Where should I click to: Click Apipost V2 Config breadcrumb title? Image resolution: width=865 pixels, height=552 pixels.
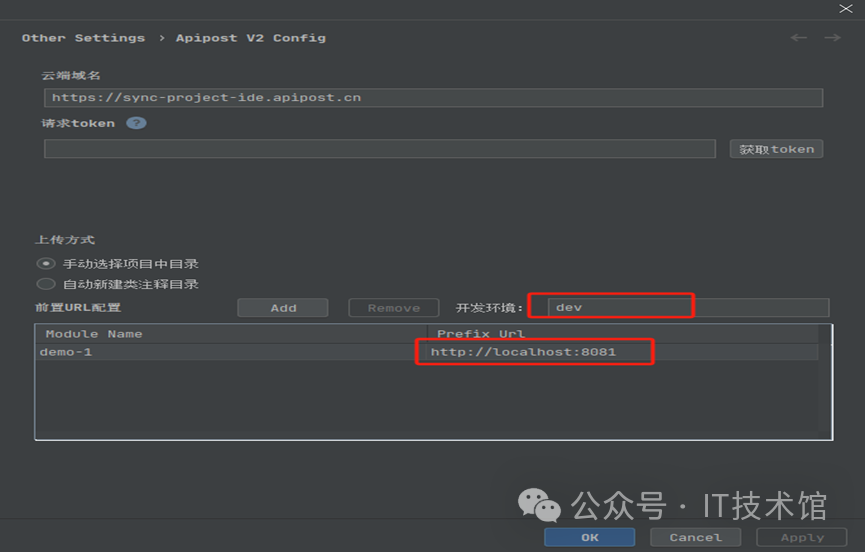click(250, 38)
